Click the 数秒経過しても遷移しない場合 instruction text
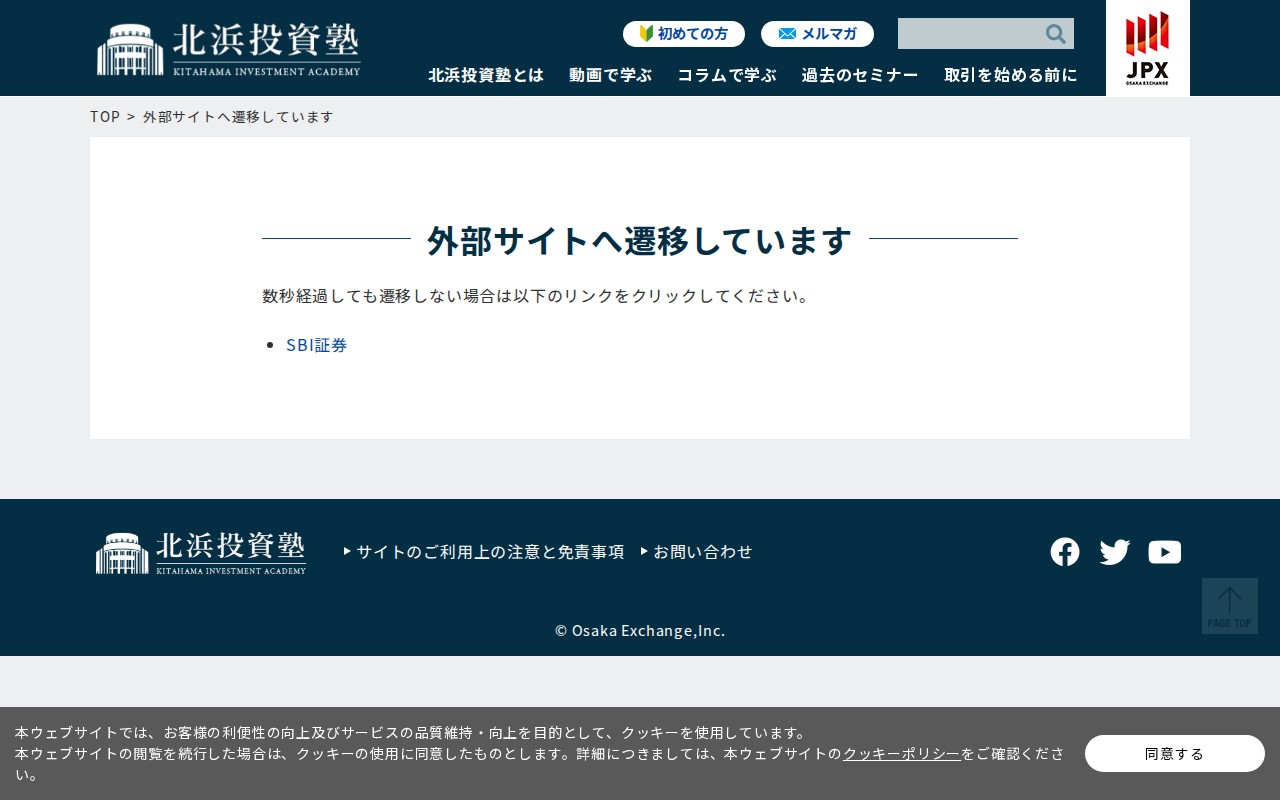1280x800 pixels. pyautogui.click(x=536, y=296)
